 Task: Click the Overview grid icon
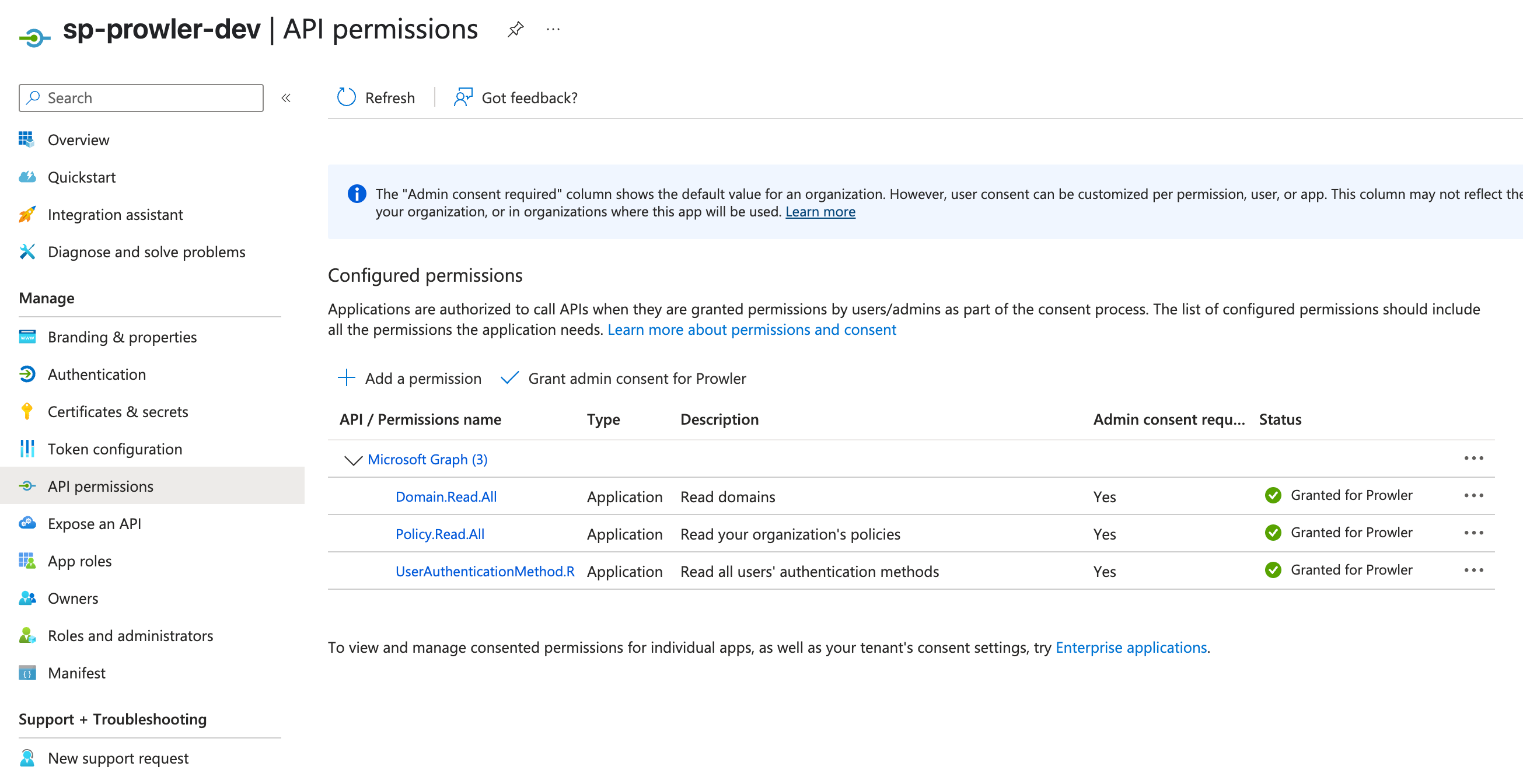tap(27, 139)
